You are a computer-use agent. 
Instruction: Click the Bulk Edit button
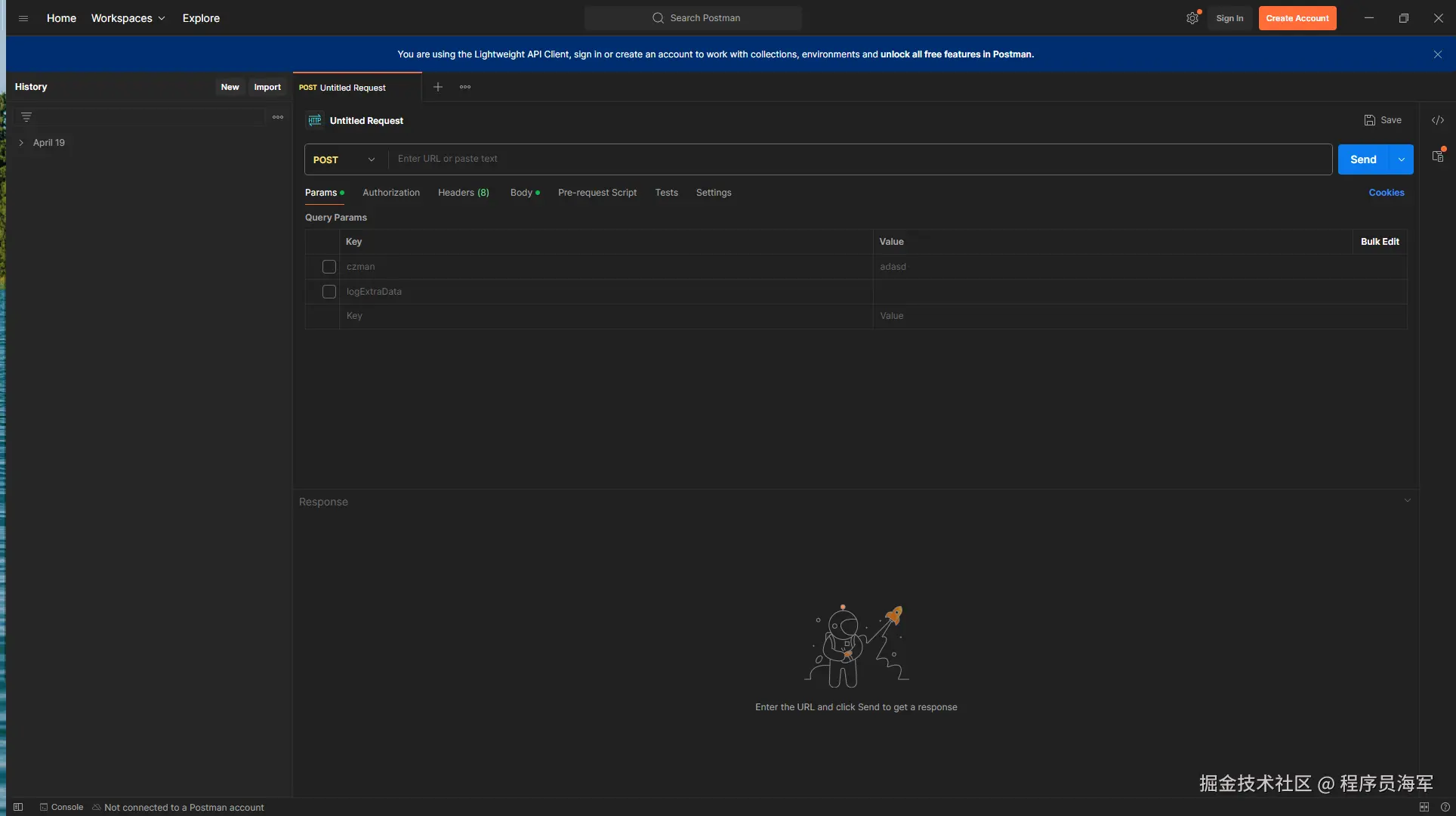click(1379, 242)
